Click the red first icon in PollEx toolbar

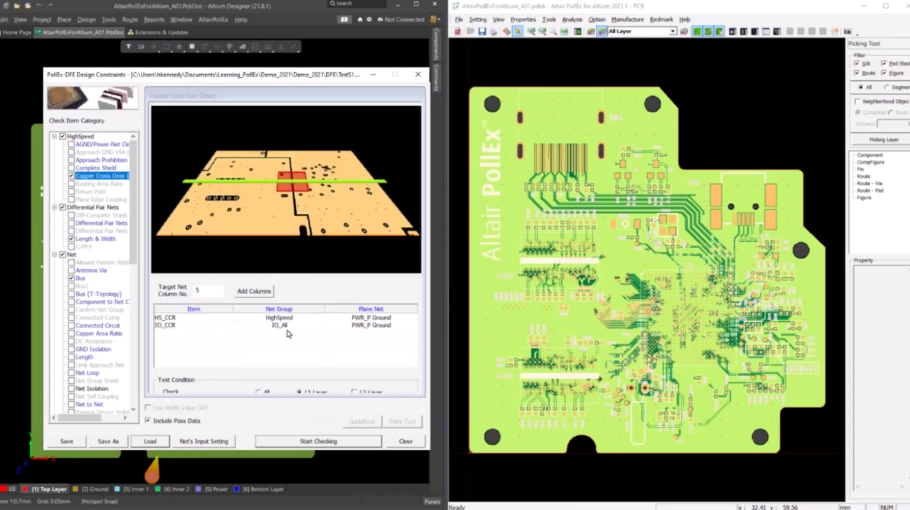click(458, 31)
